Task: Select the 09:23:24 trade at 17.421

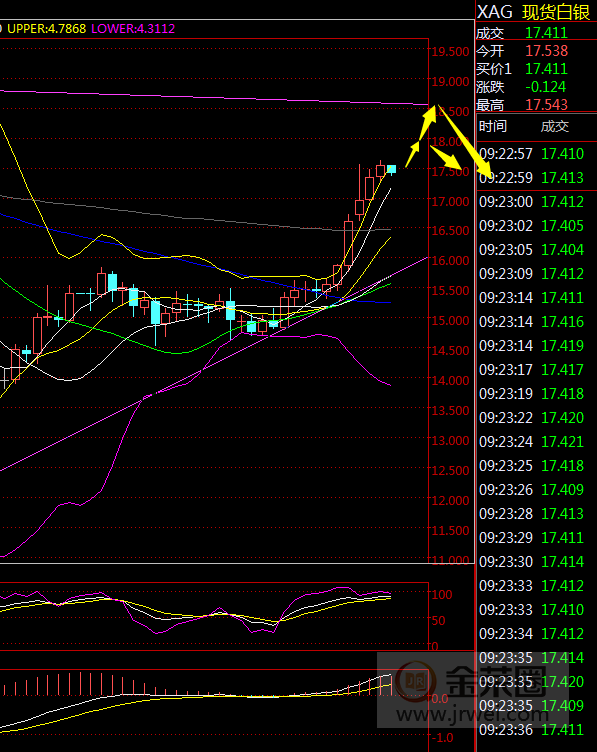Action: click(531, 442)
